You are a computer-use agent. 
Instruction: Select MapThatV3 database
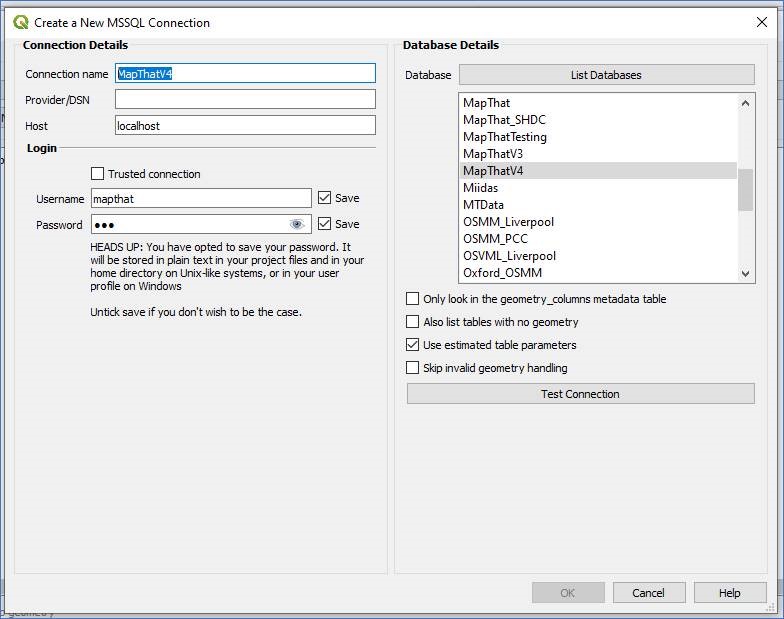[598, 154]
